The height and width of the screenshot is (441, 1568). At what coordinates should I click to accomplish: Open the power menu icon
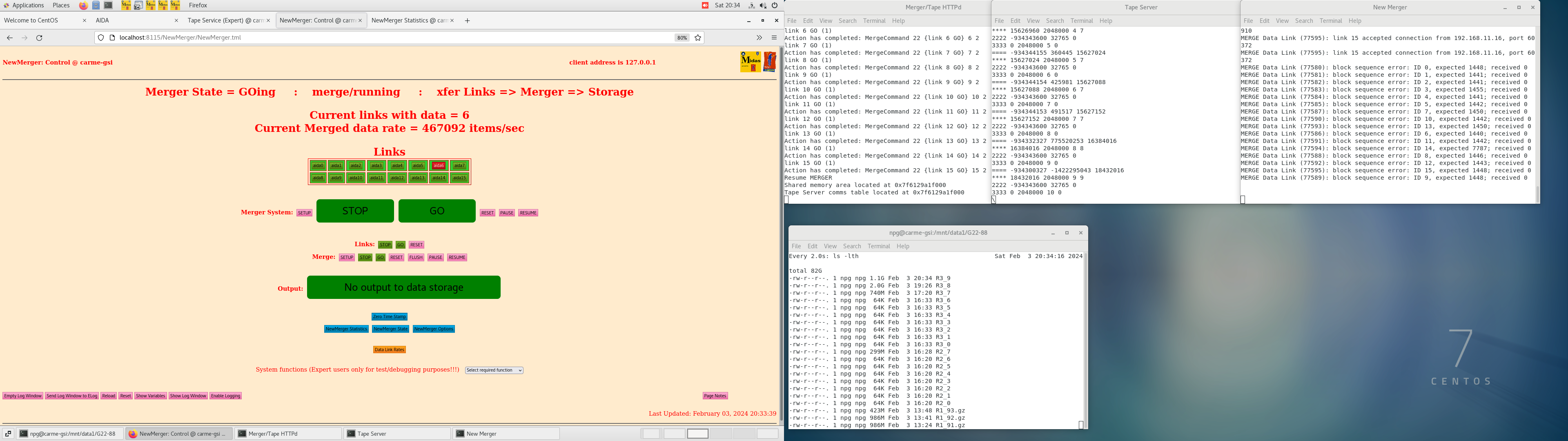(775, 5)
